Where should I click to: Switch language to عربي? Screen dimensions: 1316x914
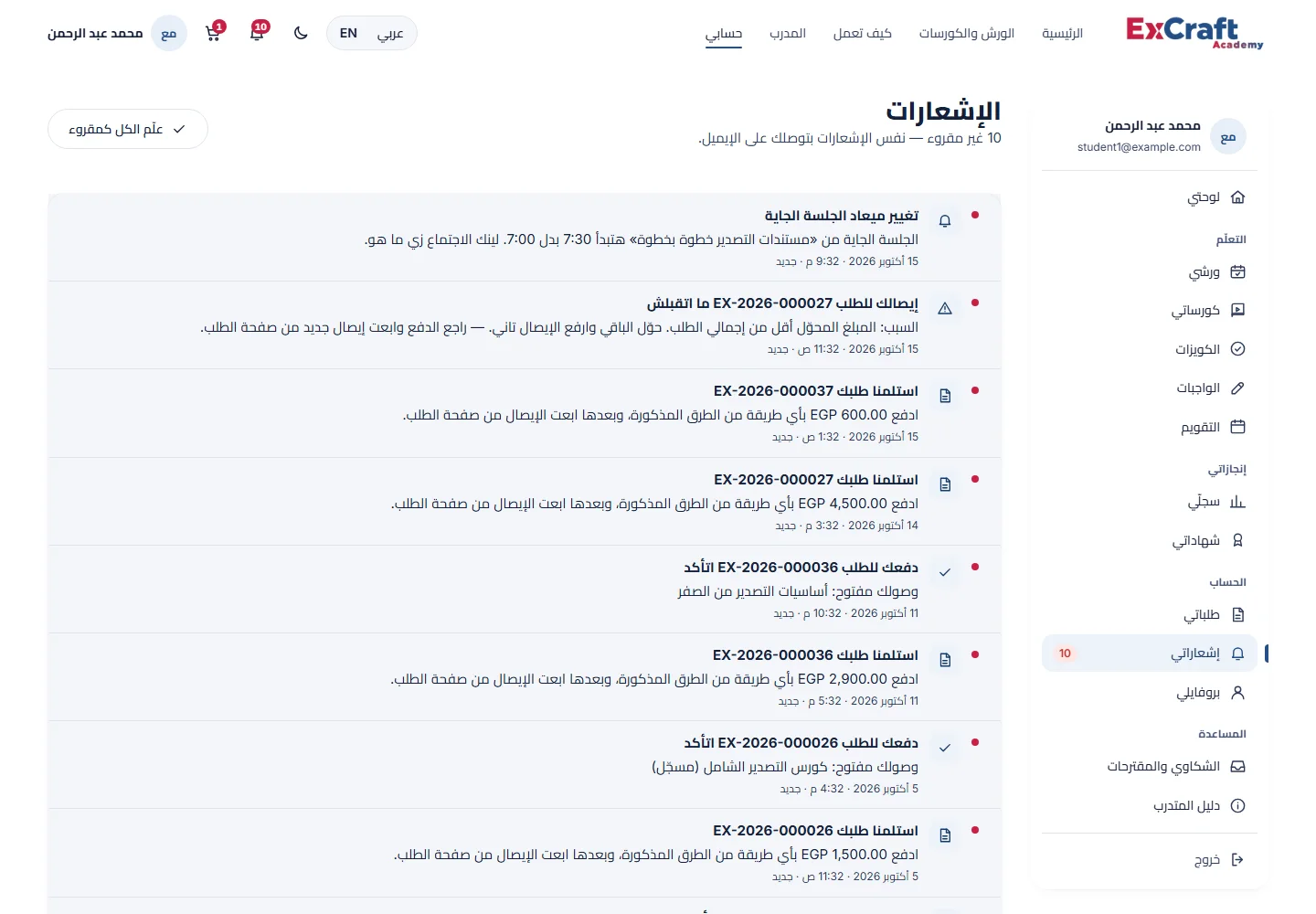pyautogui.click(x=390, y=33)
